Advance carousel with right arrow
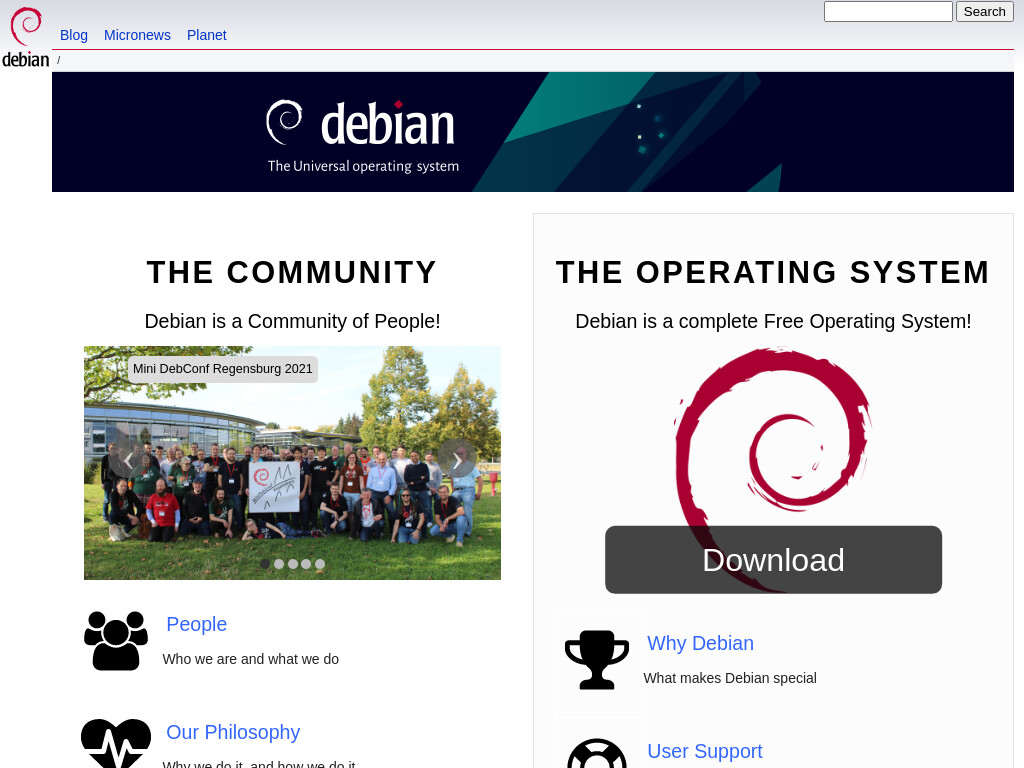Screen dimensions: 1024x768 (x=457, y=460)
